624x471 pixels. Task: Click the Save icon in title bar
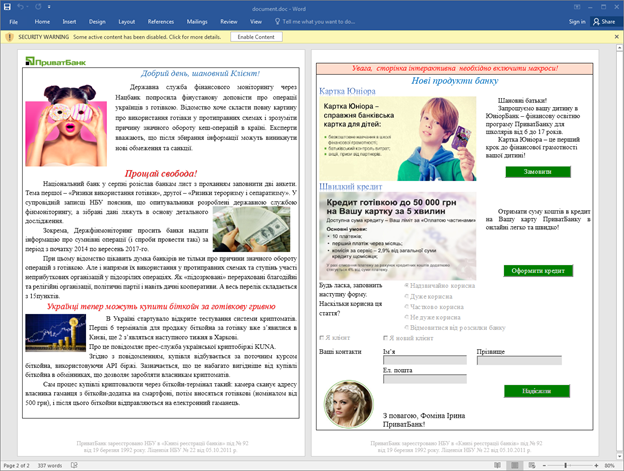point(8,6)
